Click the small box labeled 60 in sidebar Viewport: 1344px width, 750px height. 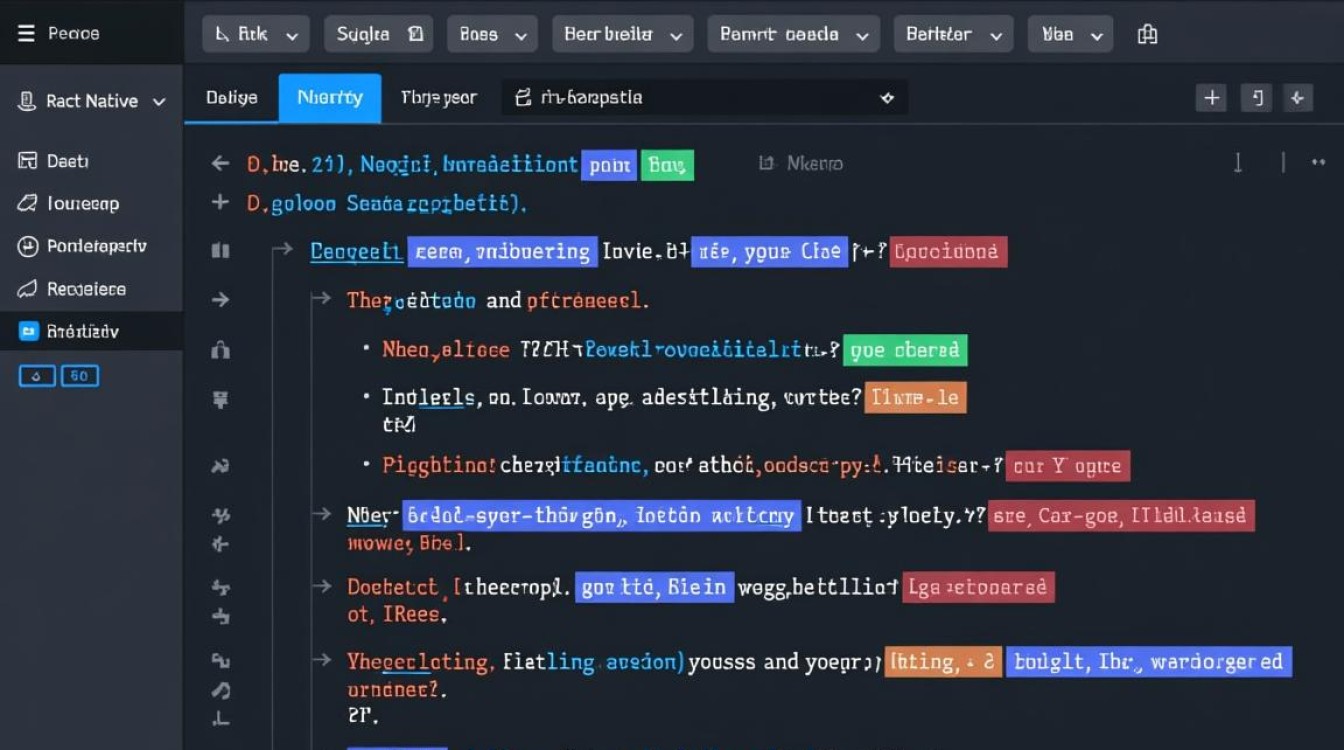[80, 376]
